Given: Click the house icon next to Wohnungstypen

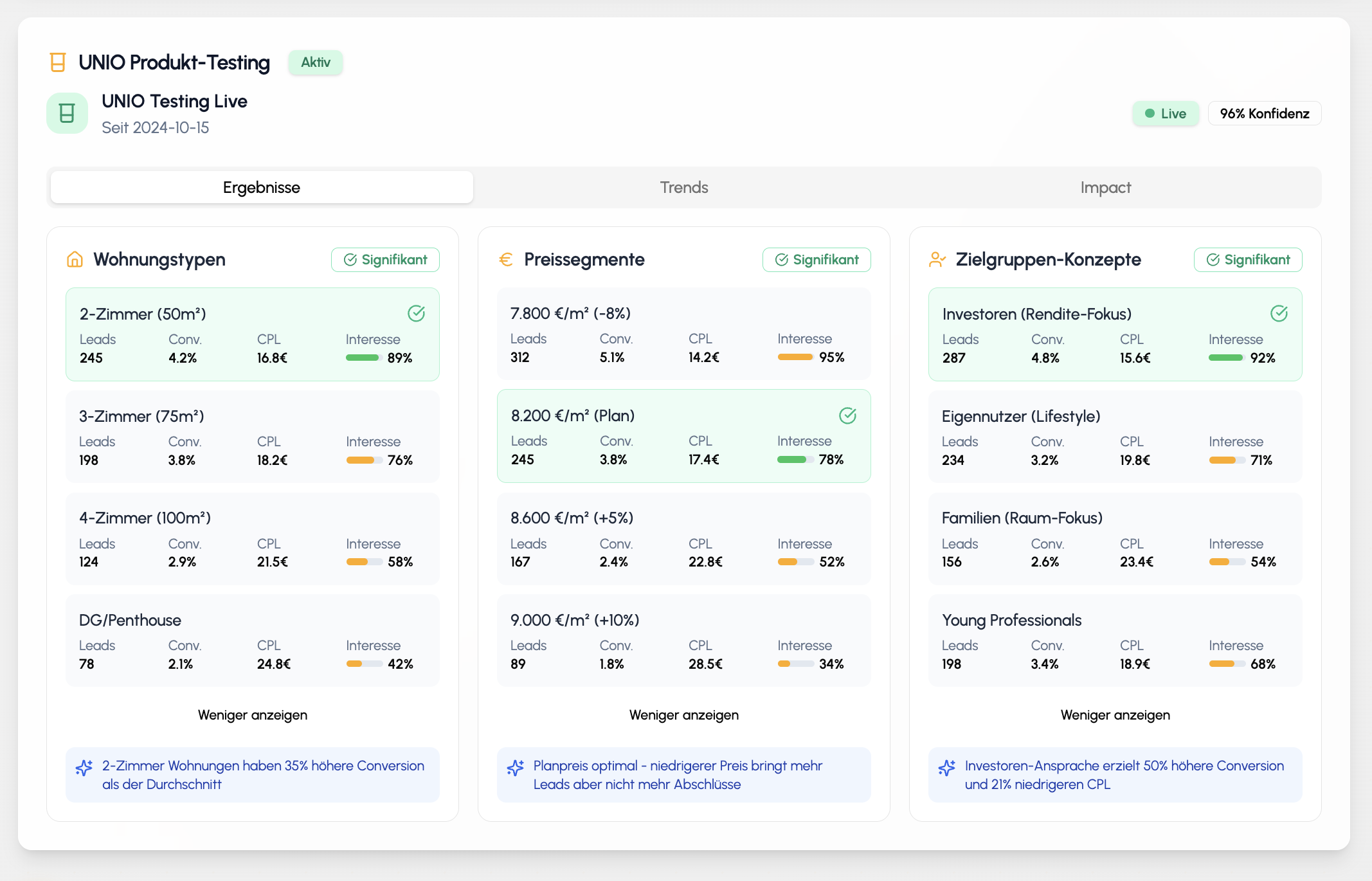Looking at the screenshot, I should [75, 259].
